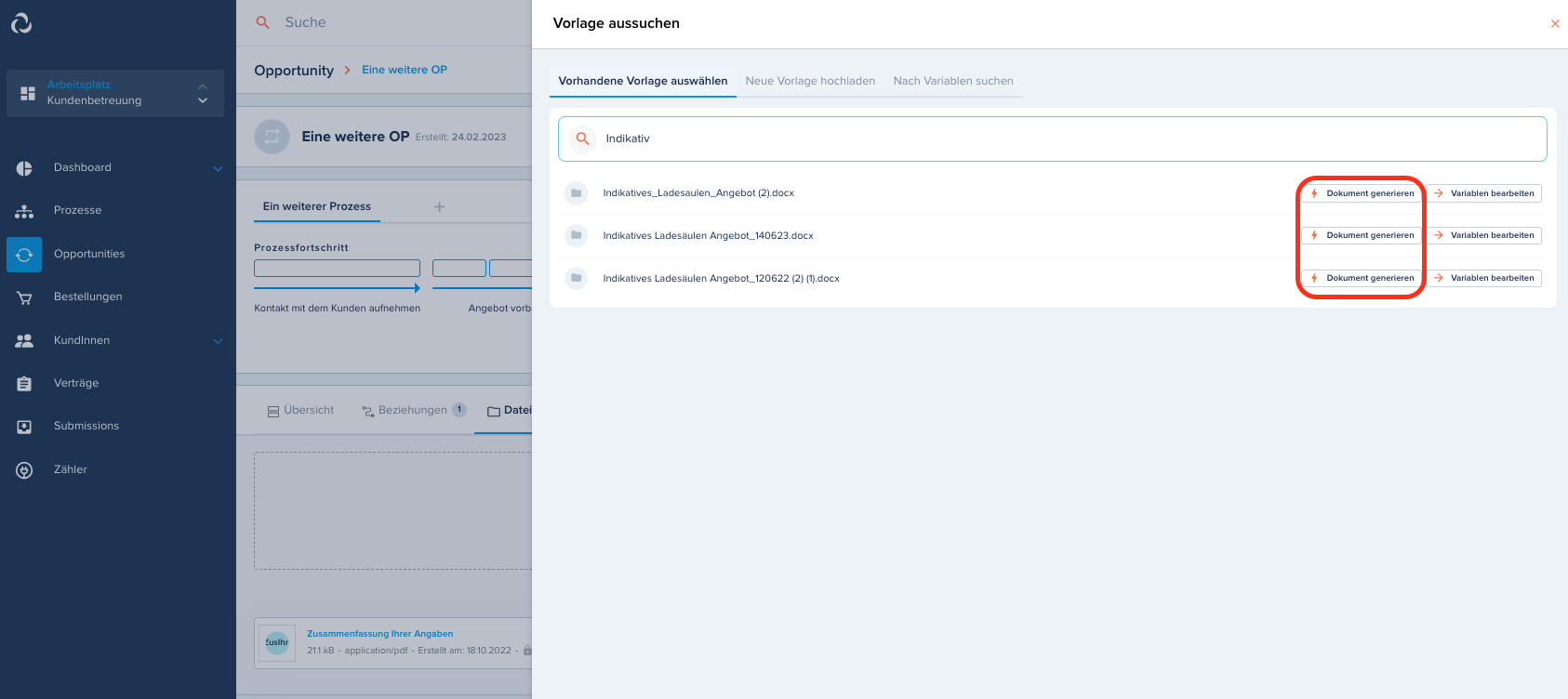Click the Opportunities sync icon

pyautogui.click(x=24, y=255)
